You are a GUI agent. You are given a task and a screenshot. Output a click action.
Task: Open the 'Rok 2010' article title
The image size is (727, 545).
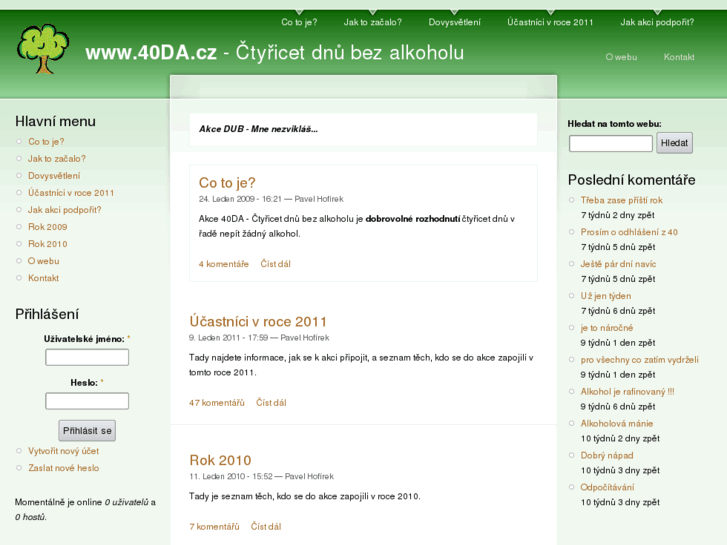tap(220, 460)
